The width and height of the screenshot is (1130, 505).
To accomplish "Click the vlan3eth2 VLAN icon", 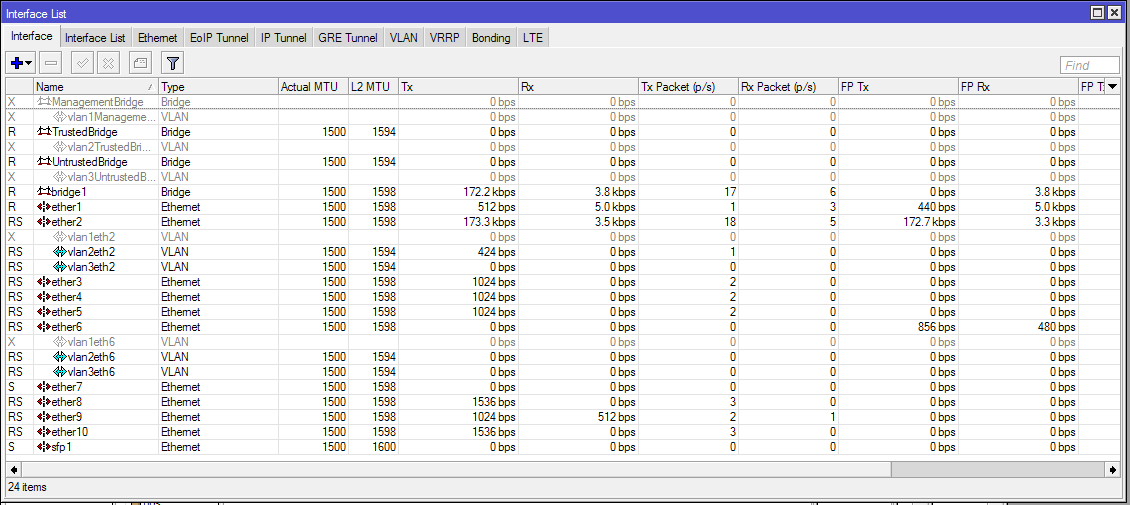I will pos(60,267).
